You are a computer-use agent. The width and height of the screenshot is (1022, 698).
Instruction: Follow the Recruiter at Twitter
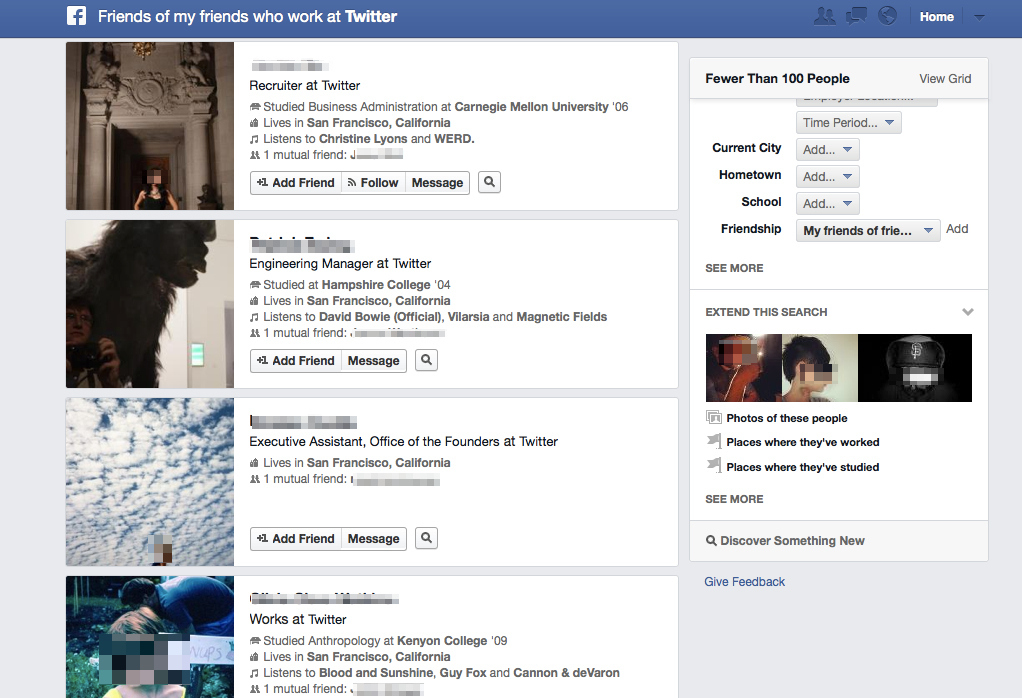(373, 183)
